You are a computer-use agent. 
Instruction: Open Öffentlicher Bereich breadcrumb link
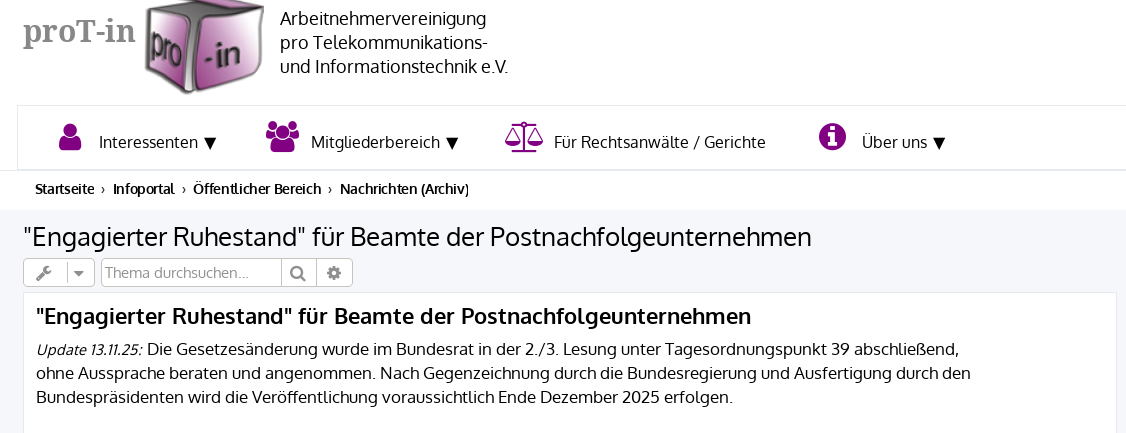257,189
